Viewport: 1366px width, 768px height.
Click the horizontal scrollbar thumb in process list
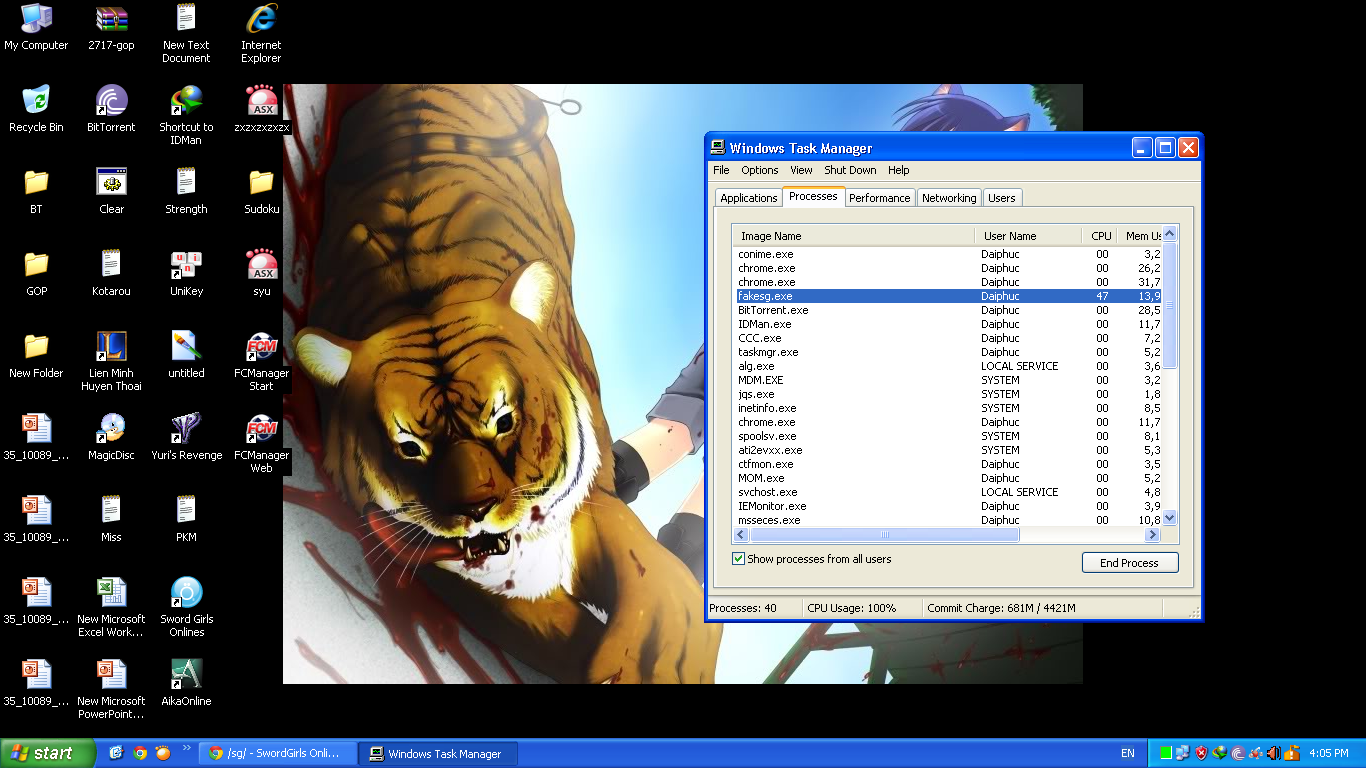884,535
